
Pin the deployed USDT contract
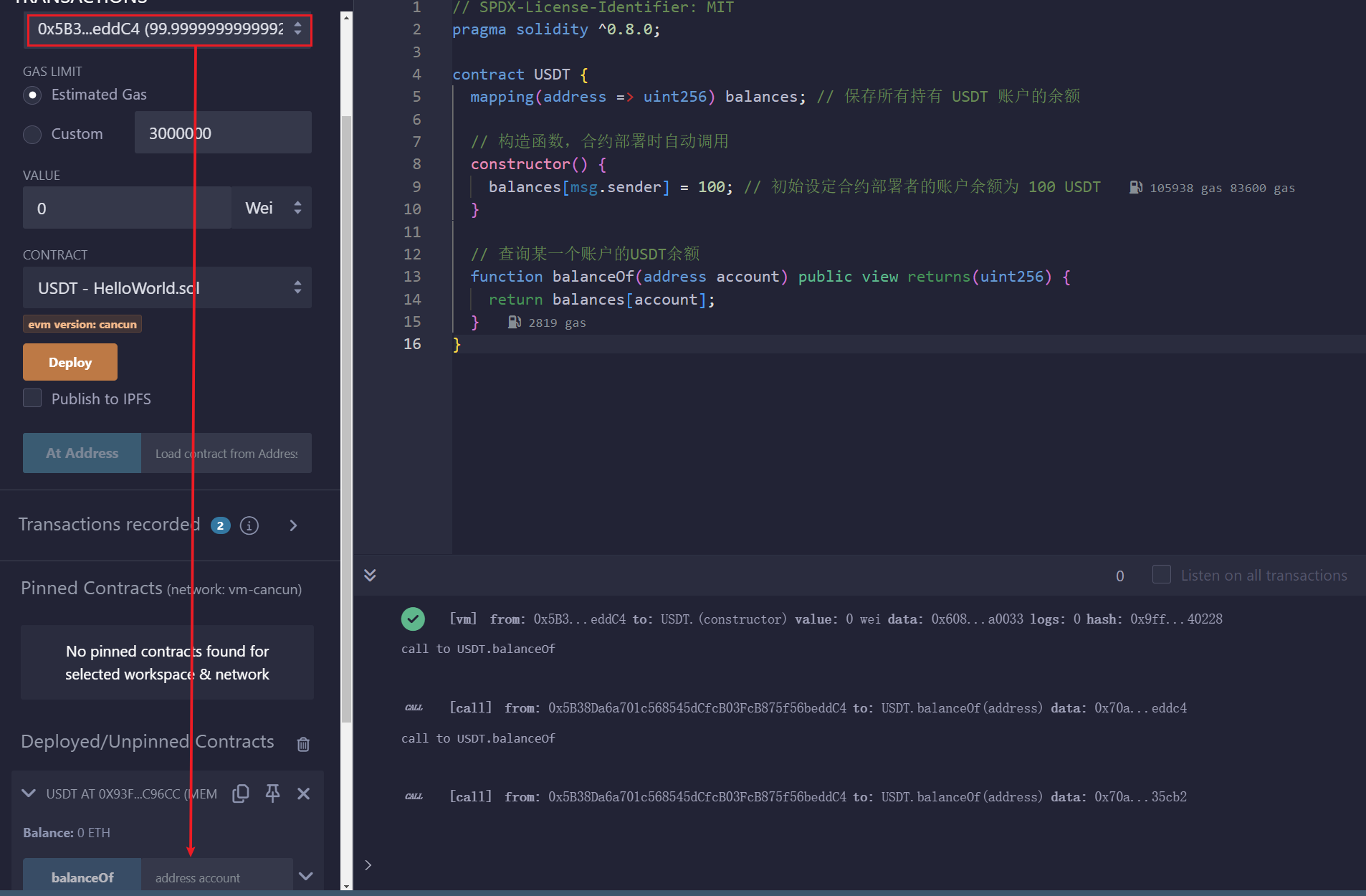tap(272, 793)
